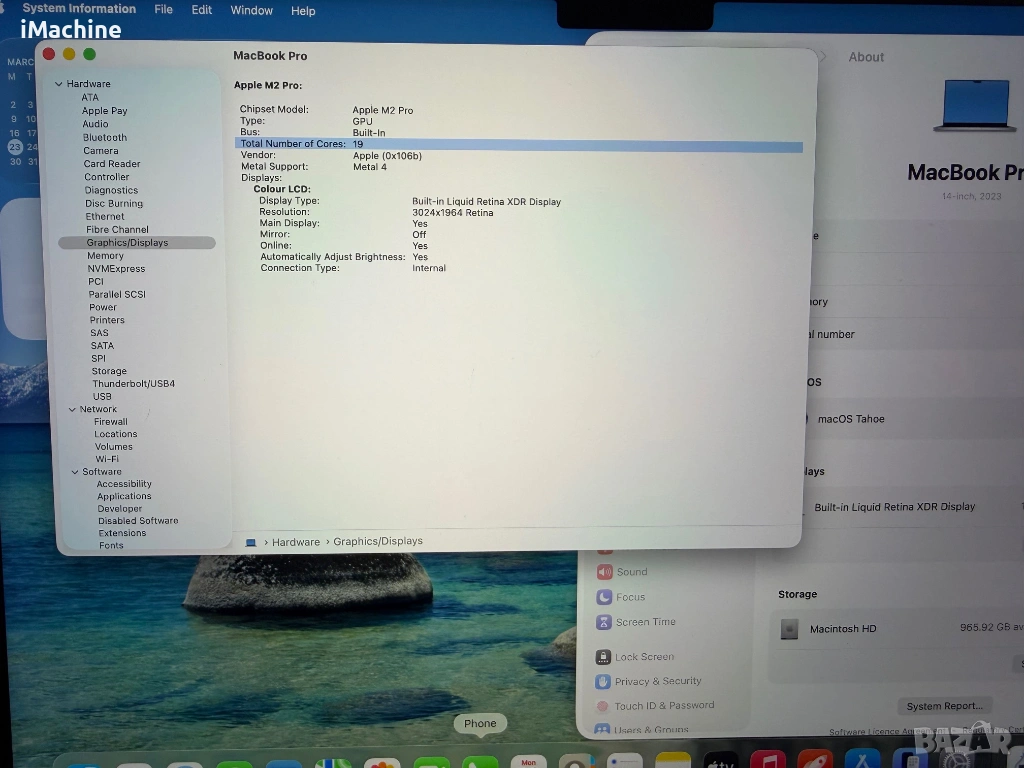Open Music app in the Dock
1024x768 pixels.
tap(767, 760)
